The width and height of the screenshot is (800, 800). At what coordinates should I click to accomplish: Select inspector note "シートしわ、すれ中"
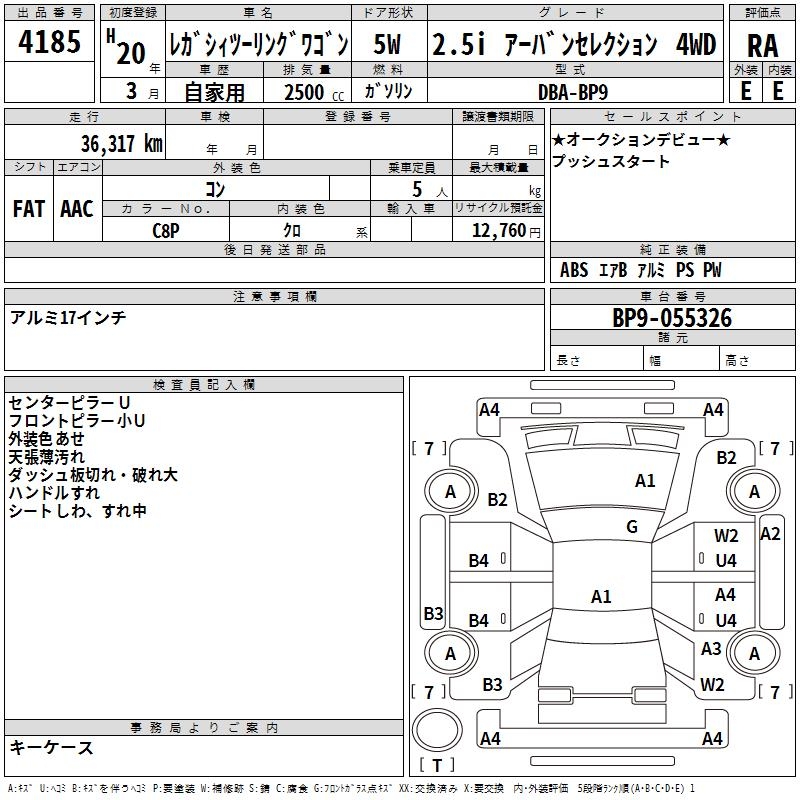tap(78, 511)
